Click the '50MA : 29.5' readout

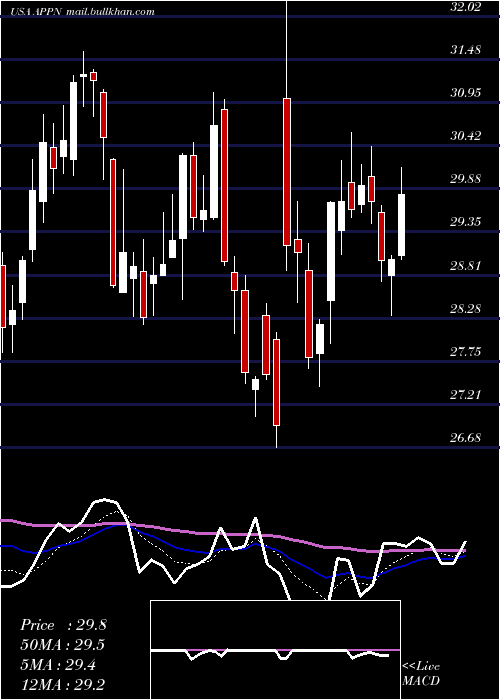63,645
